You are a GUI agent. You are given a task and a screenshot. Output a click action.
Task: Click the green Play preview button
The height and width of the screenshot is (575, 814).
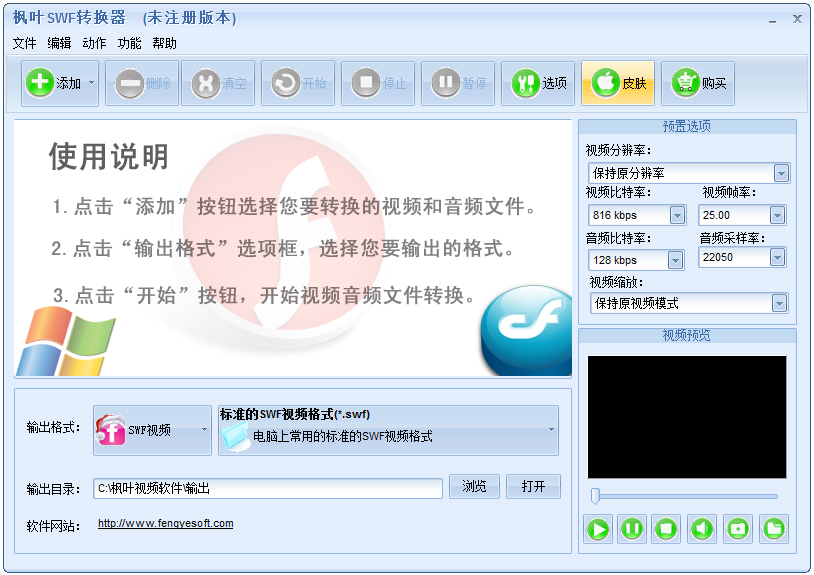(598, 529)
